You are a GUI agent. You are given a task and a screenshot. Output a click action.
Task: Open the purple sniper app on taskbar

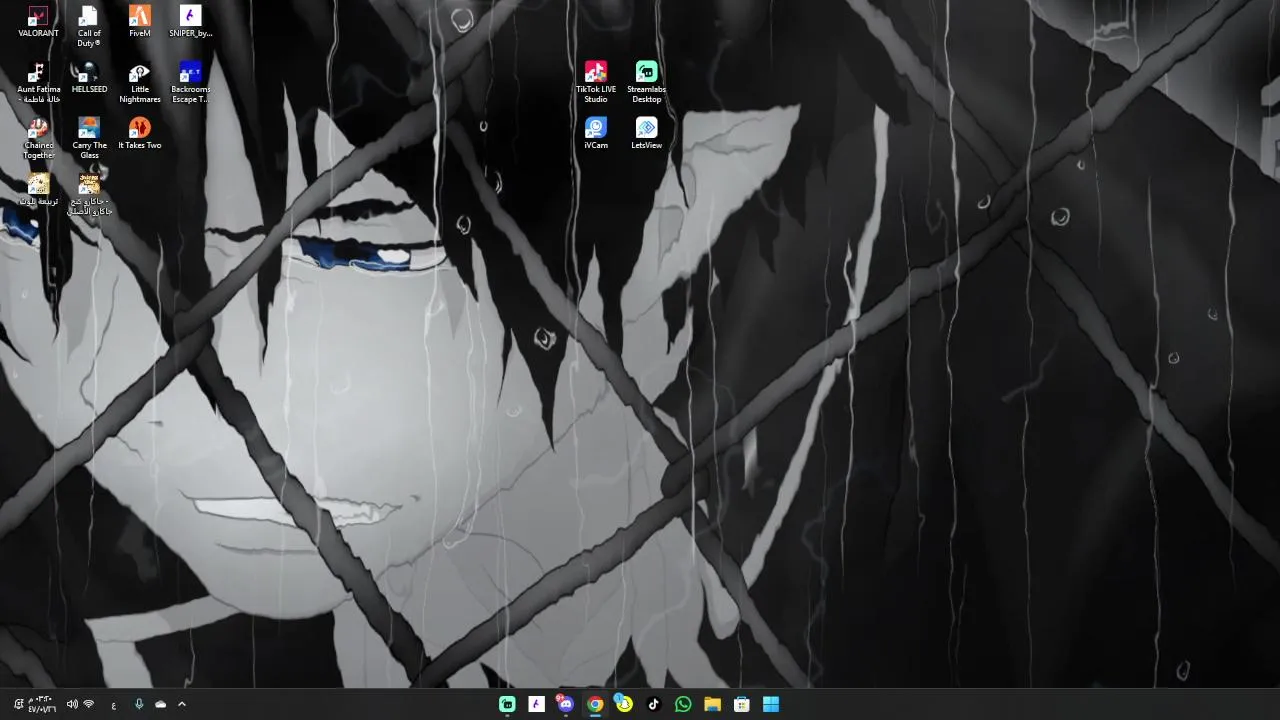[x=536, y=704]
